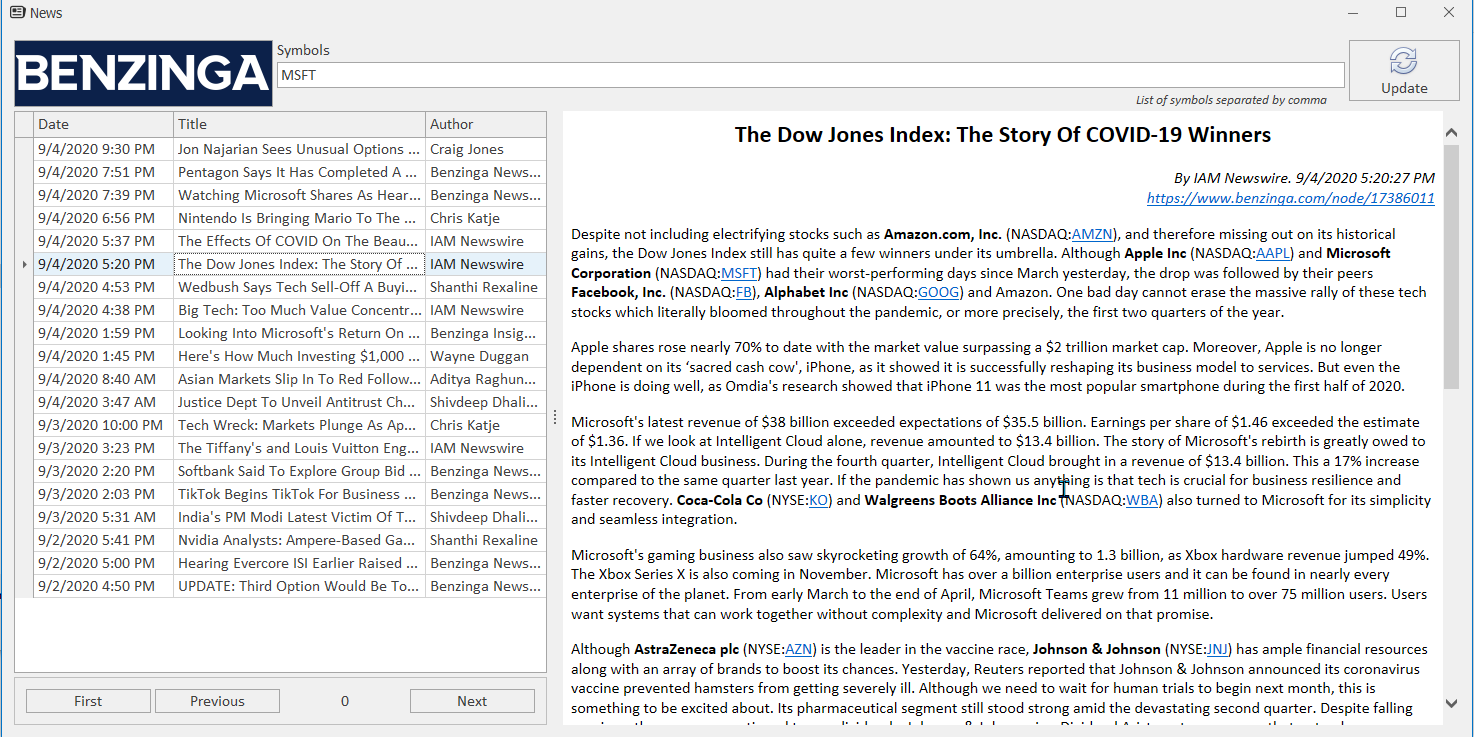
Task: Open the benzinga.com article URL
Action: pos(1290,197)
